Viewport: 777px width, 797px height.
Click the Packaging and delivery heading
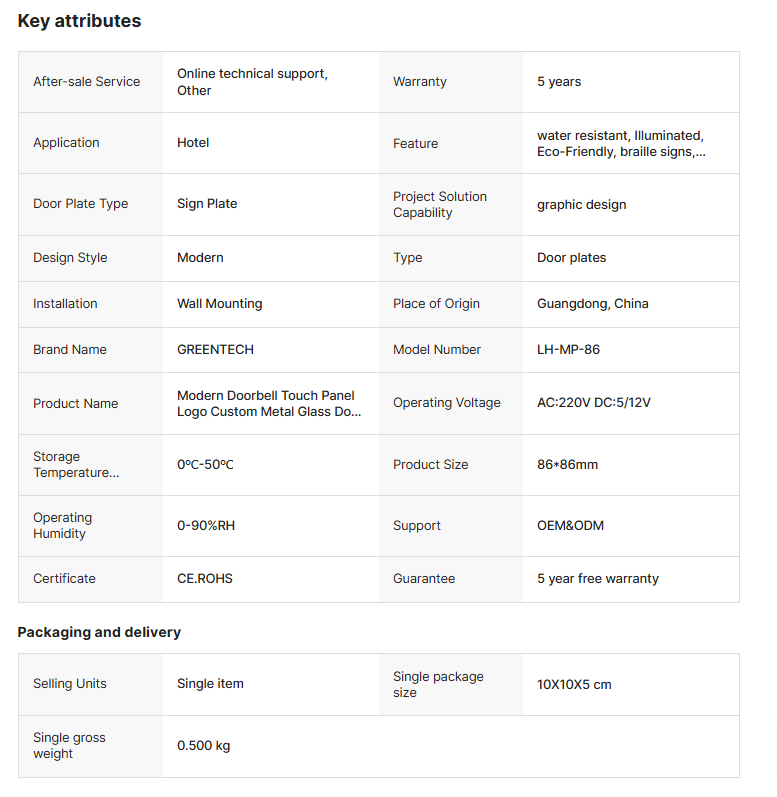click(x=99, y=632)
